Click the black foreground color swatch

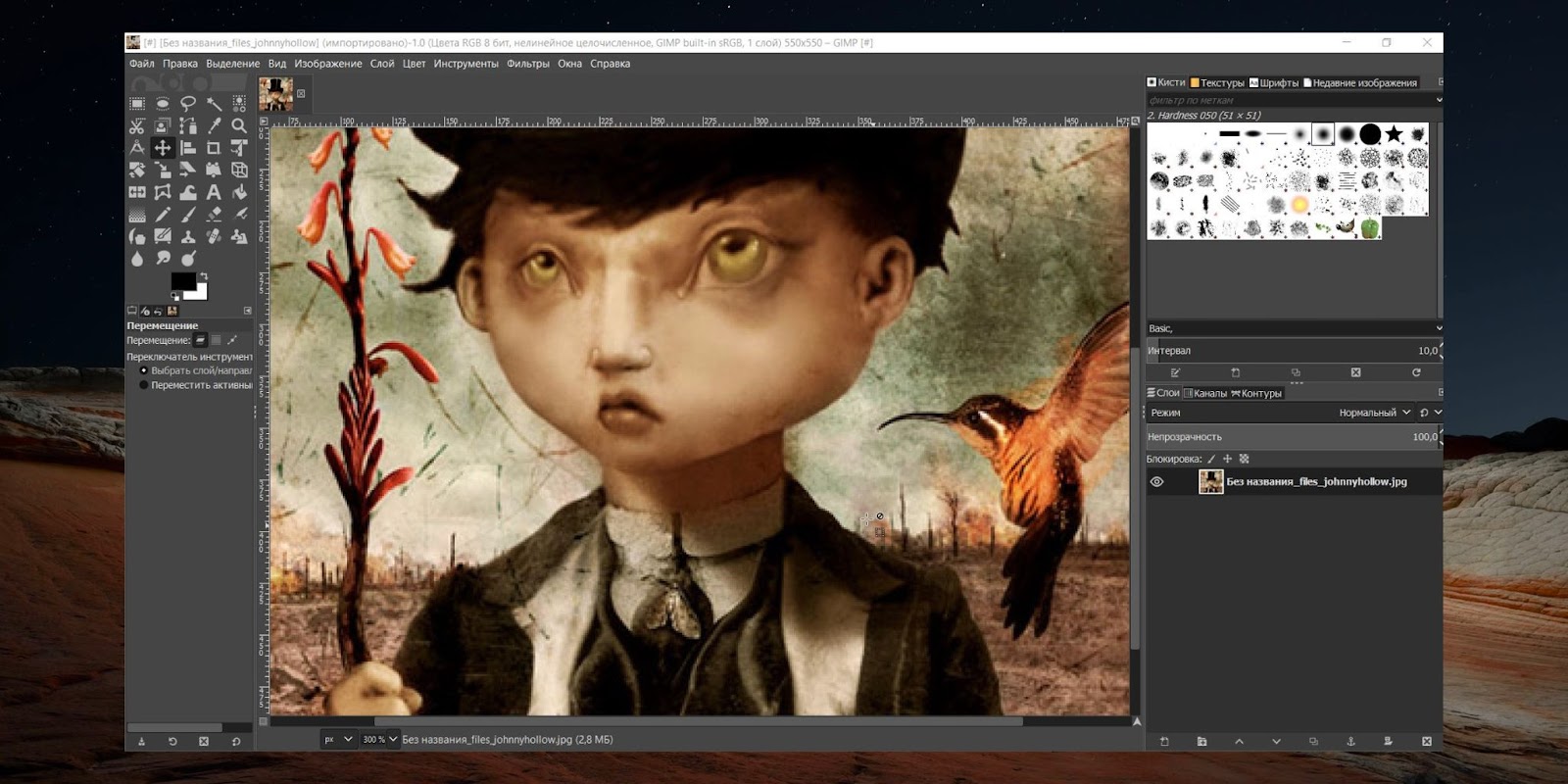[x=182, y=281]
